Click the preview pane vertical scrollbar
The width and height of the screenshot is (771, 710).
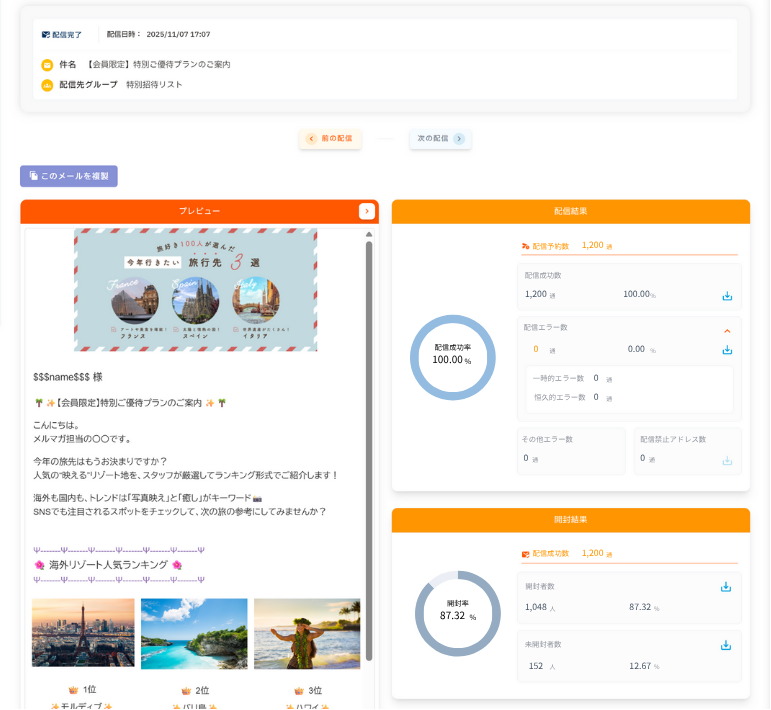tap(369, 450)
